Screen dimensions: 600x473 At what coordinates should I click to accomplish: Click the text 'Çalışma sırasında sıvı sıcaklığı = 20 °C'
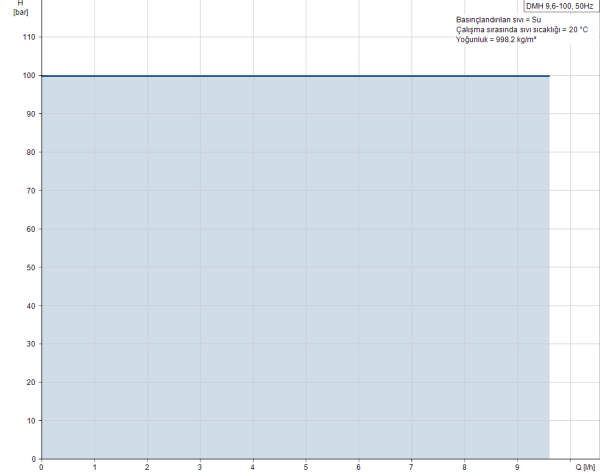click(522, 29)
